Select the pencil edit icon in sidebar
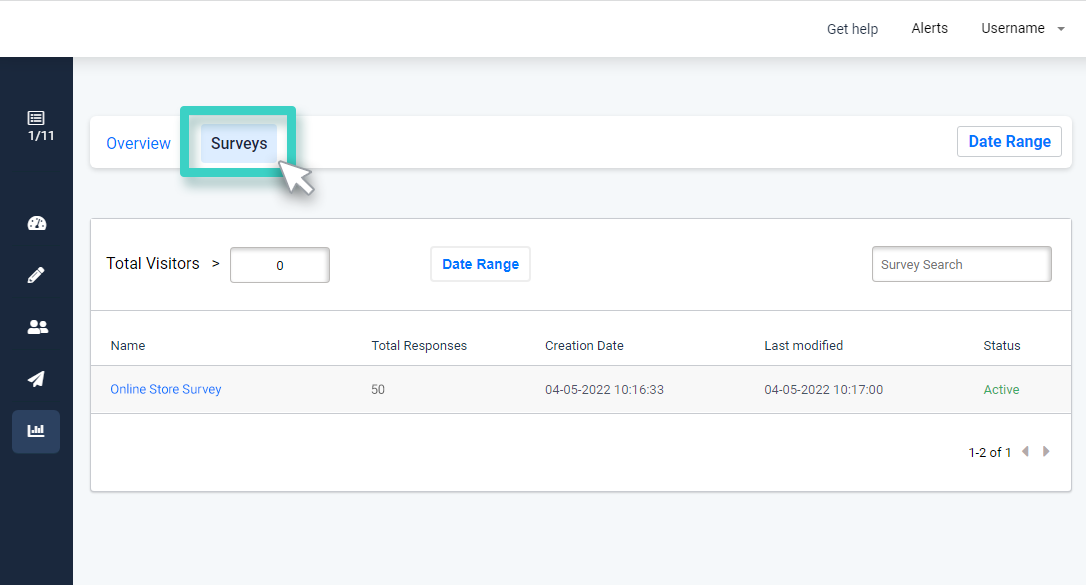1086x585 pixels. click(x=36, y=275)
